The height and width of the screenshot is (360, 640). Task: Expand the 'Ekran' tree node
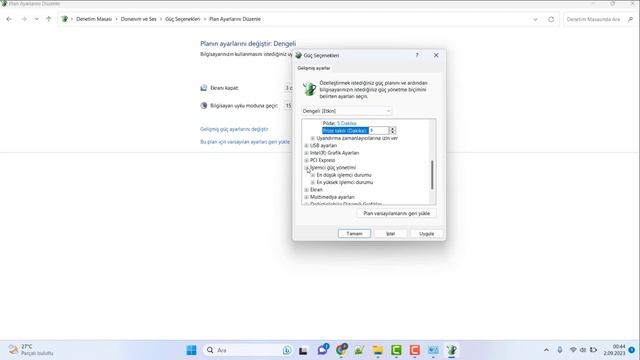(307, 190)
